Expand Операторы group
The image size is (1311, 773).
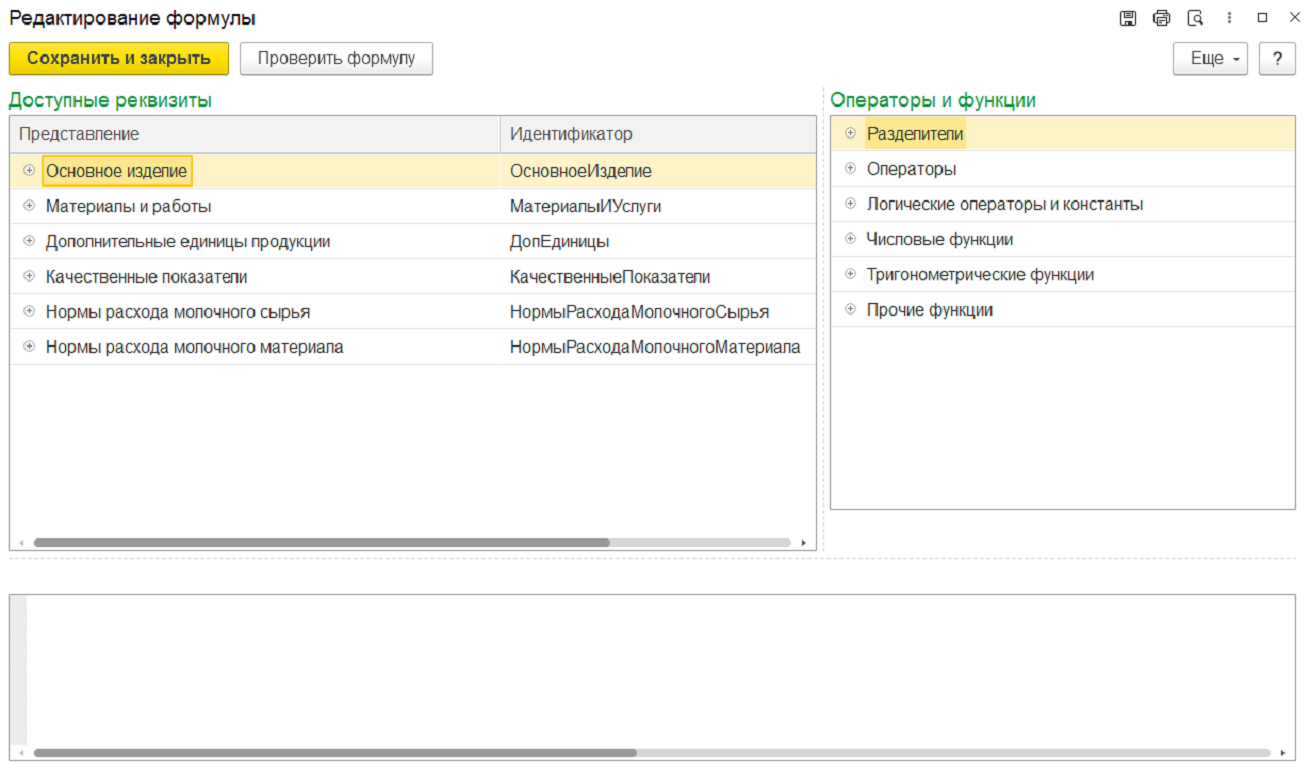[x=850, y=168]
